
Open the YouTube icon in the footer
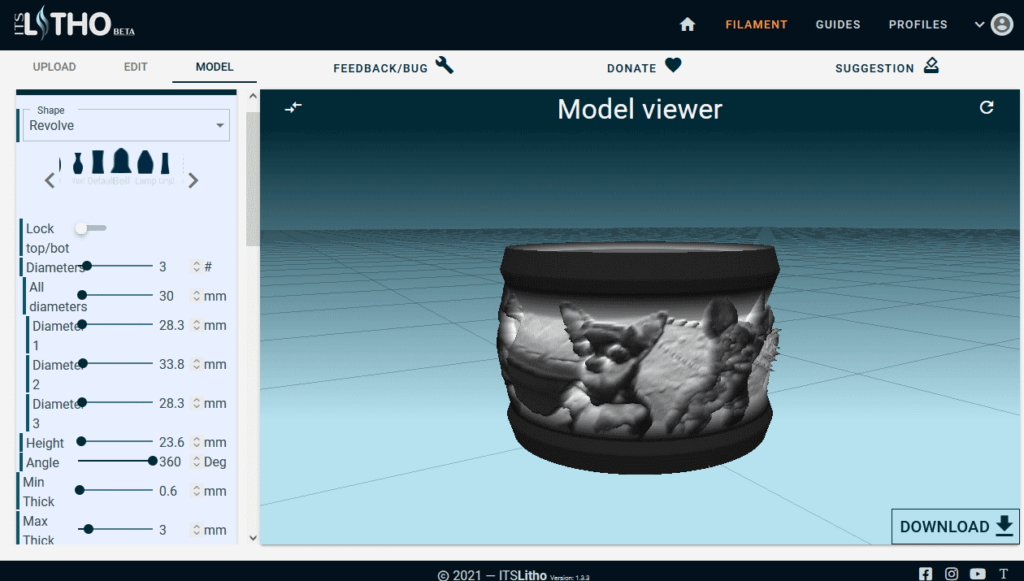point(975,574)
